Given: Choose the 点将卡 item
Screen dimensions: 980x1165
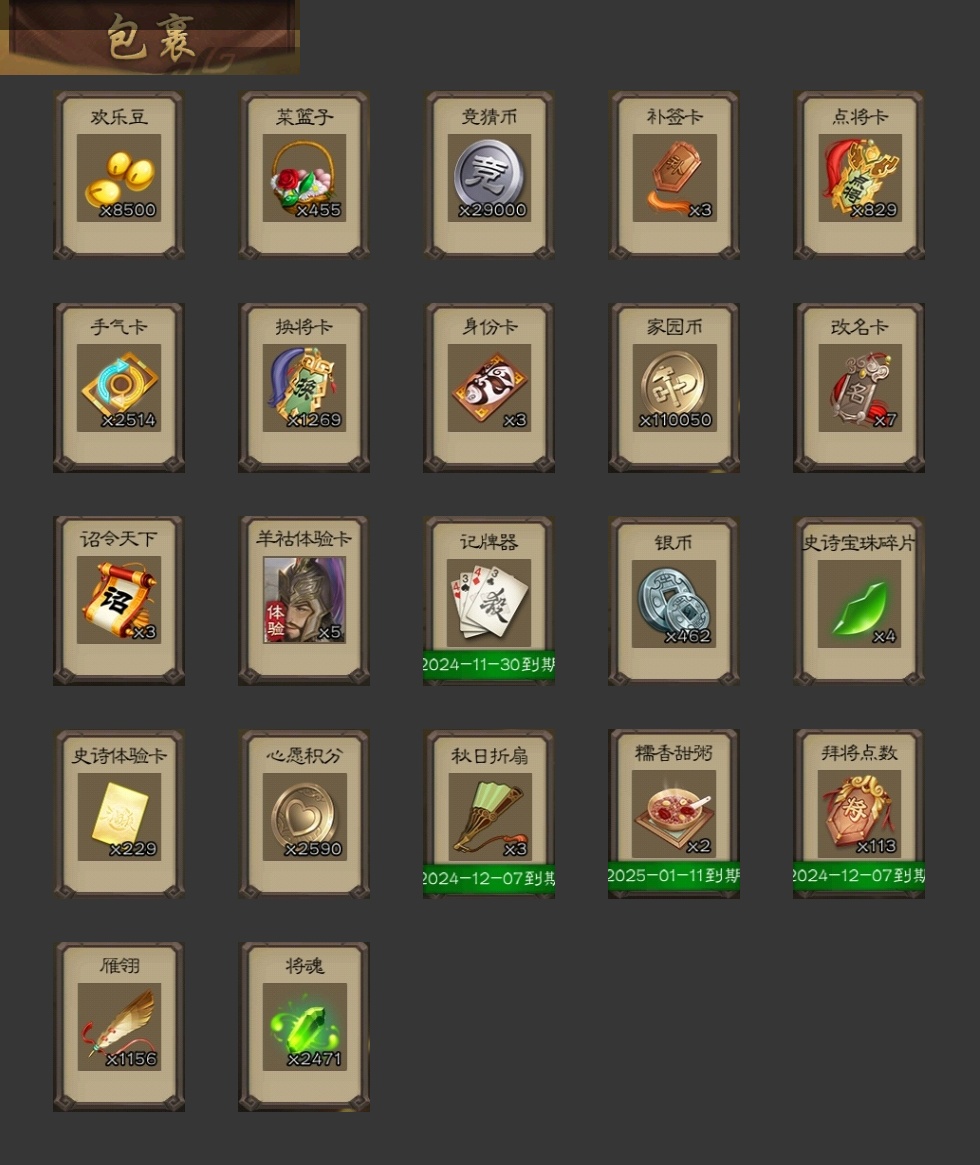Looking at the screenshot, I should pos(859,175).
